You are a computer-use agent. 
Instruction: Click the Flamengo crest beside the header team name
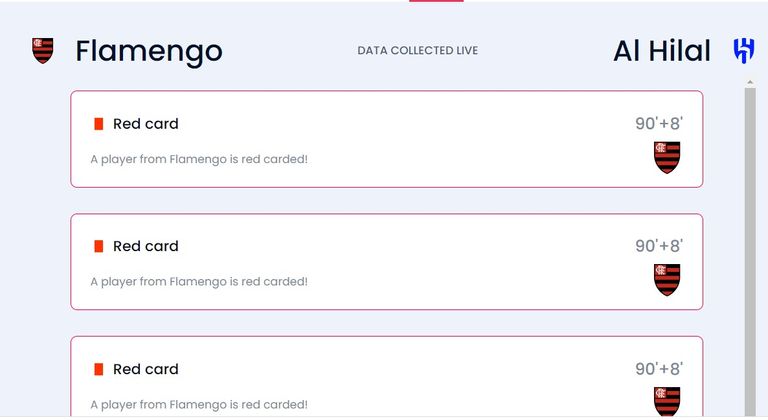[43, 51]
